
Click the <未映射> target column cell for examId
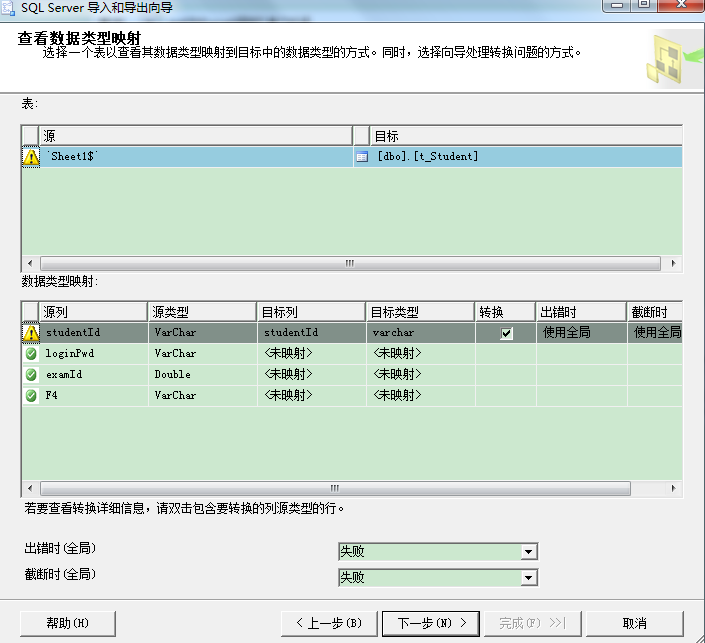click(x=312, y=375)
